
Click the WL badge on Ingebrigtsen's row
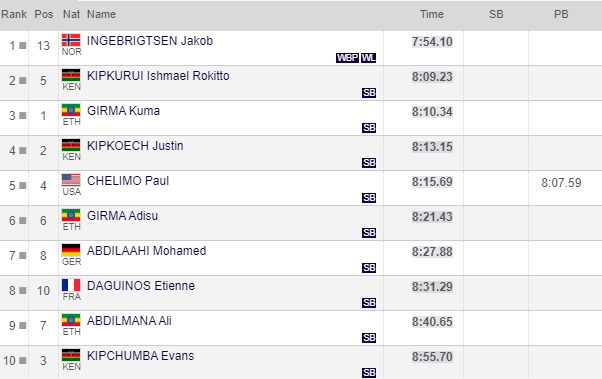tap(369, 58)
